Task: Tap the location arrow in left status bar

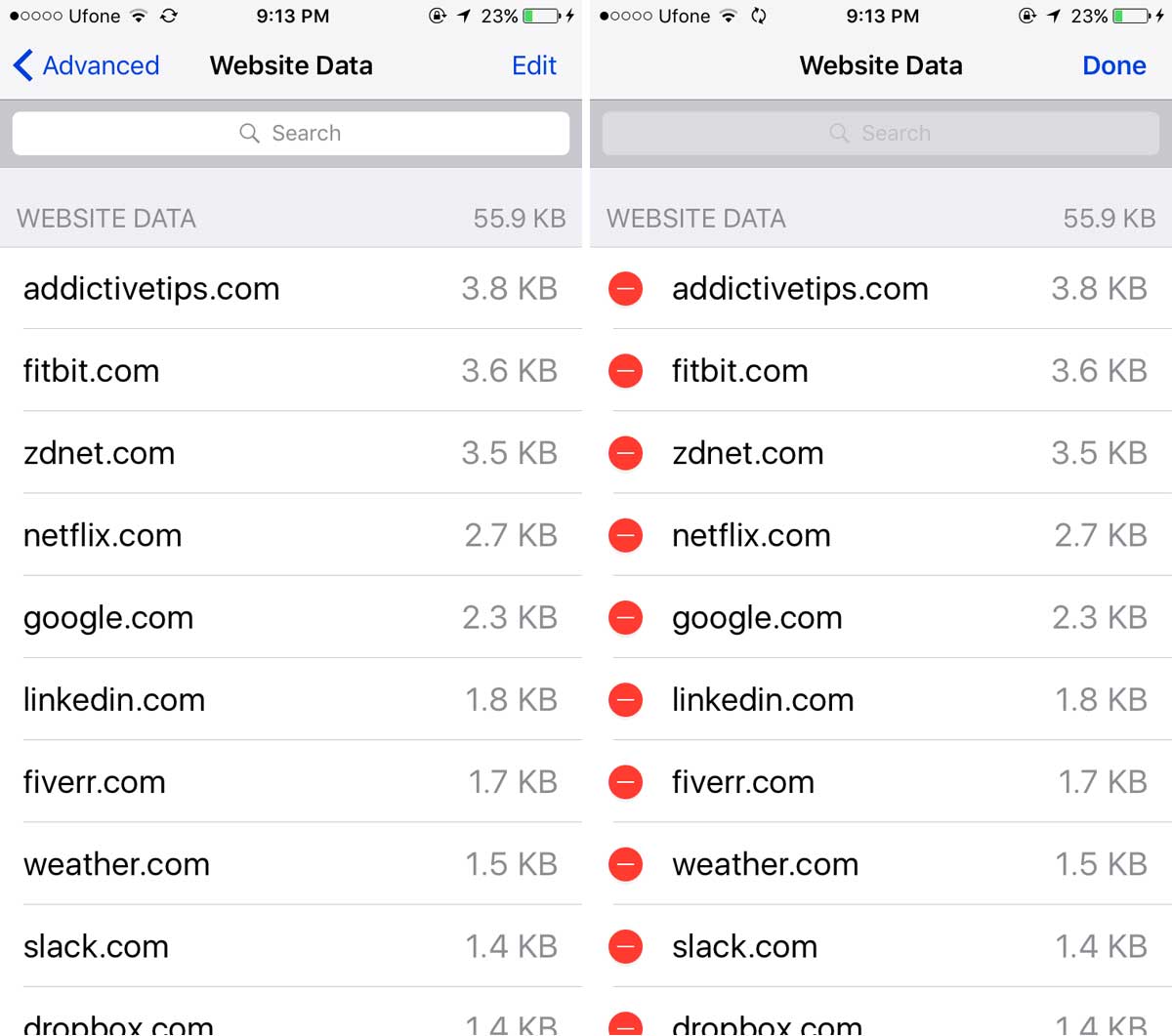Action: tap(464, 16)
